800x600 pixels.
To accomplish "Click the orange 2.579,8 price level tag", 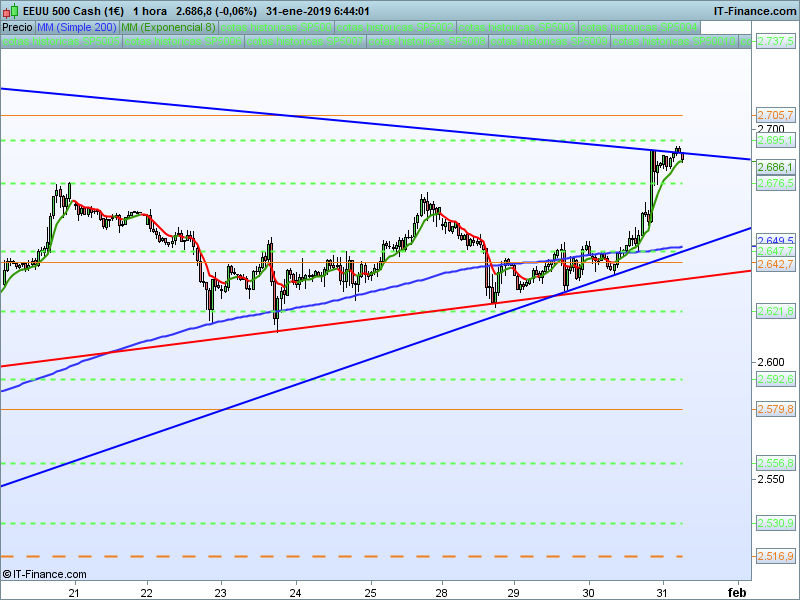I will (x=775, y=409).
